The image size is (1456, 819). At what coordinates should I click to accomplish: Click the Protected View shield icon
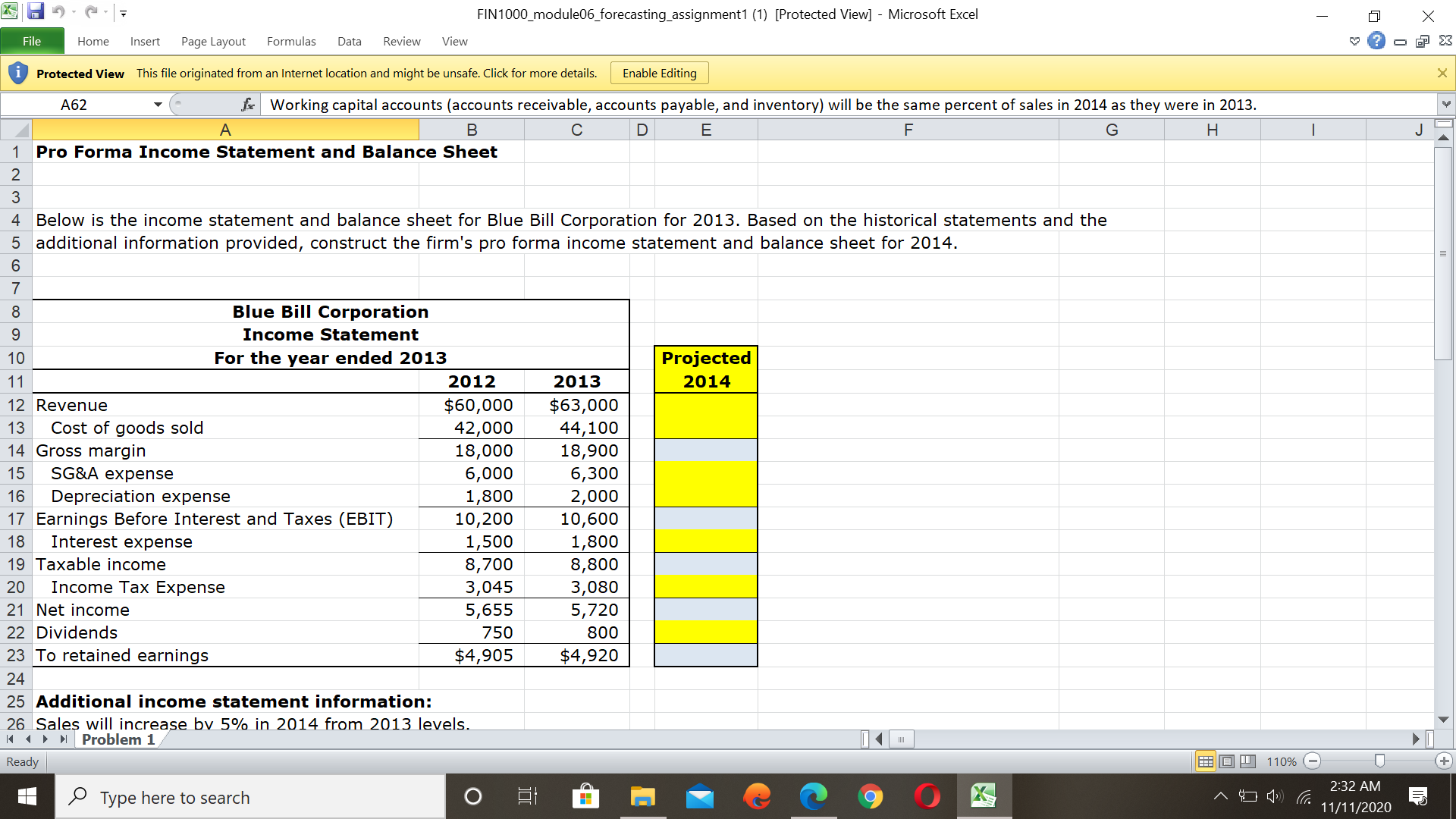18,73
